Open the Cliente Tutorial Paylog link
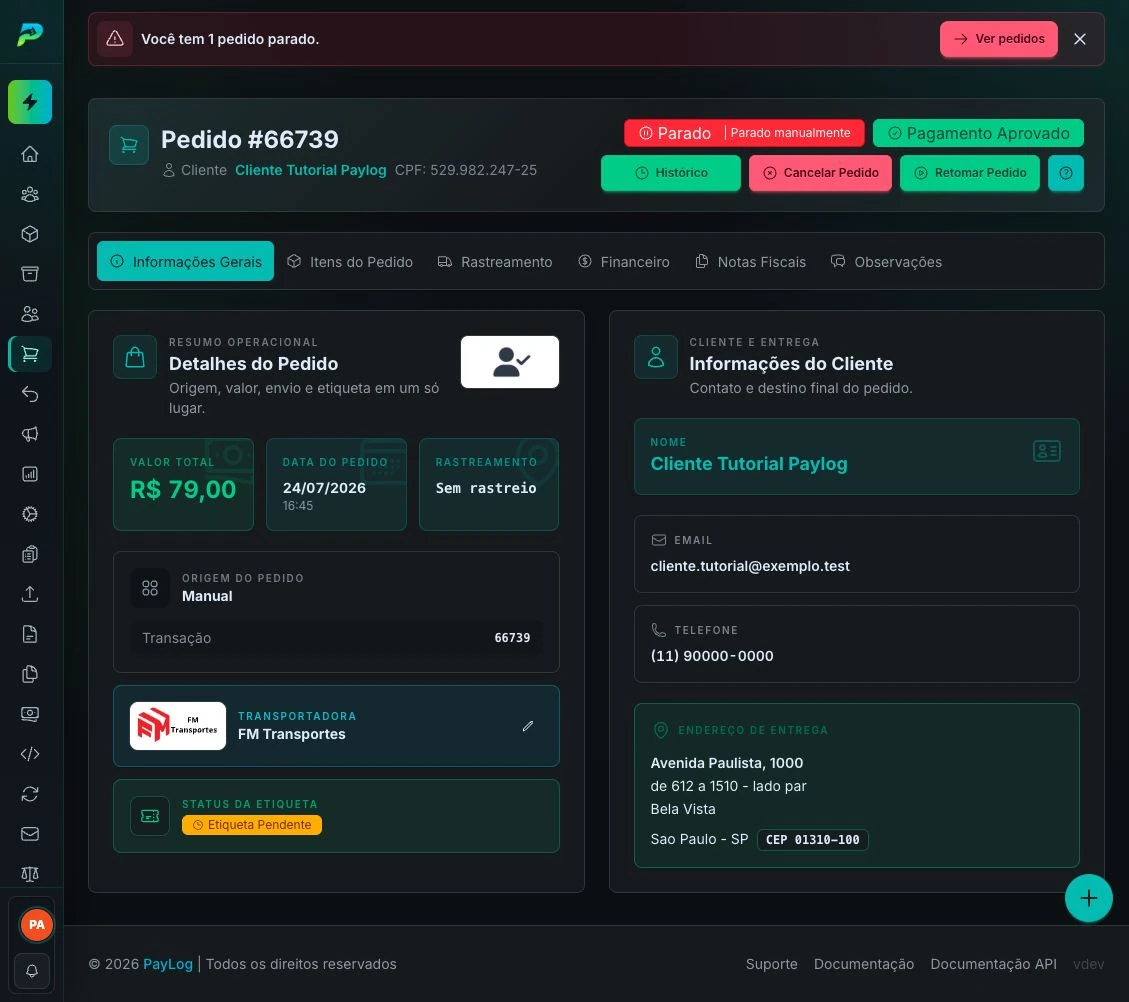The width and height of the screenshot is (1129, 1002). [x=310, y=170]
